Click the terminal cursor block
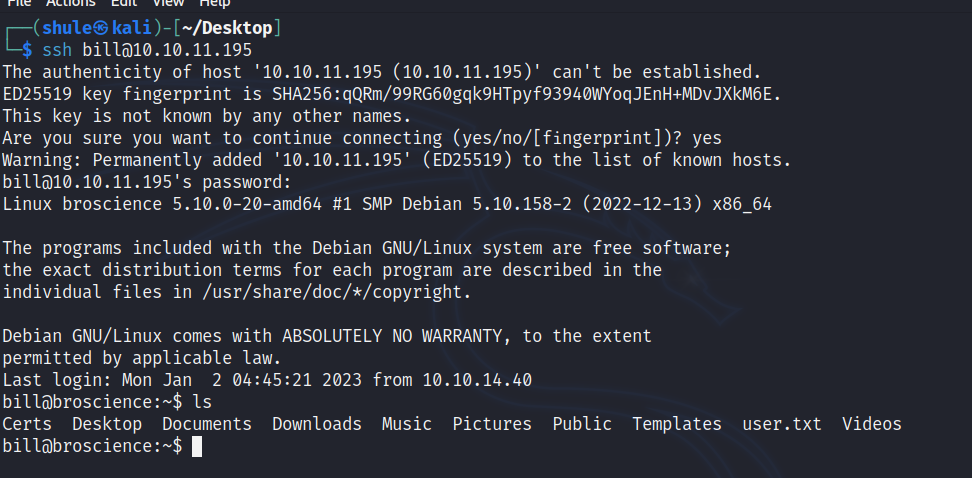972x478 pixels. (x=197, y=446)
